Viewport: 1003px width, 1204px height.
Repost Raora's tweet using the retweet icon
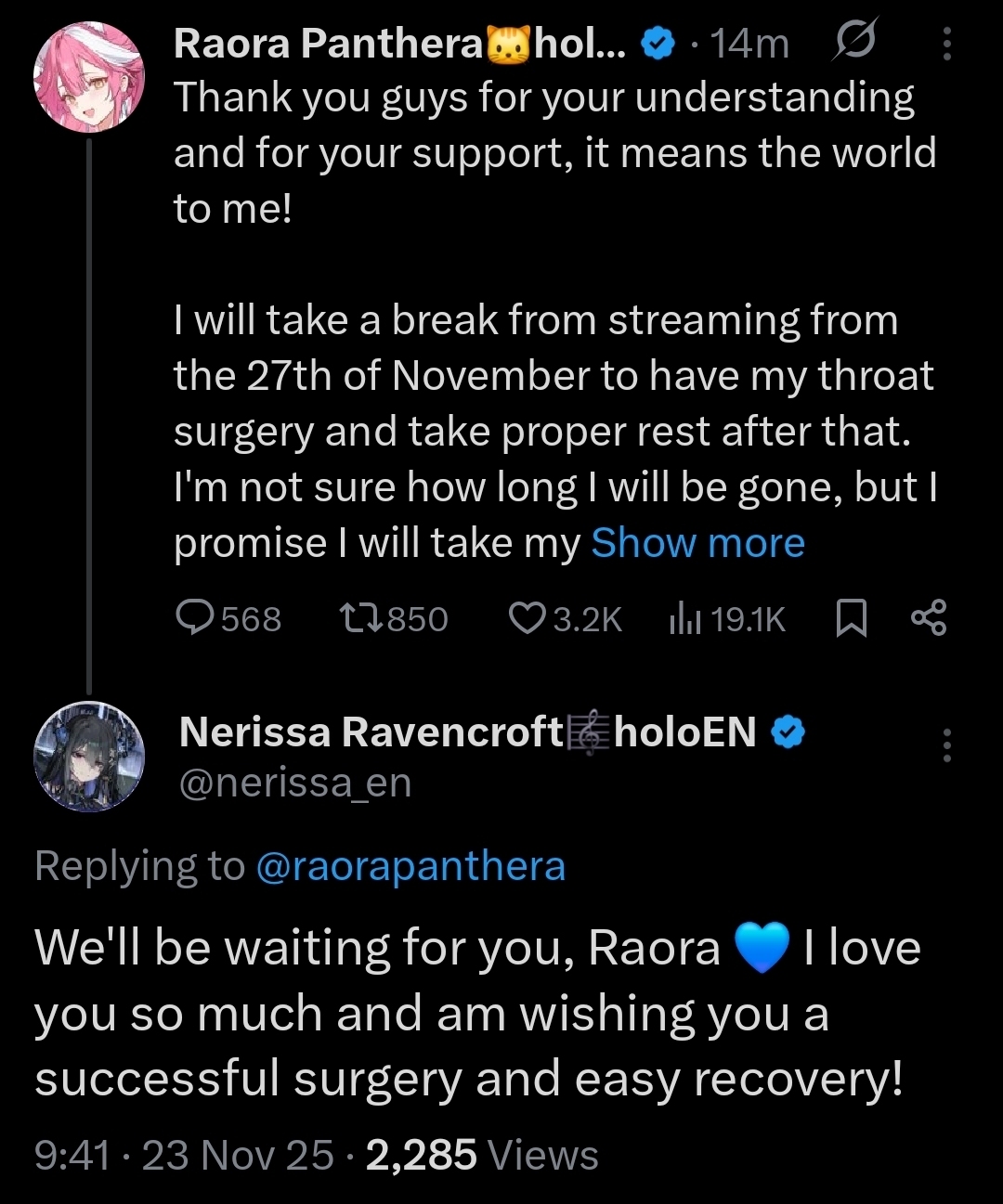tap(360, 617)
